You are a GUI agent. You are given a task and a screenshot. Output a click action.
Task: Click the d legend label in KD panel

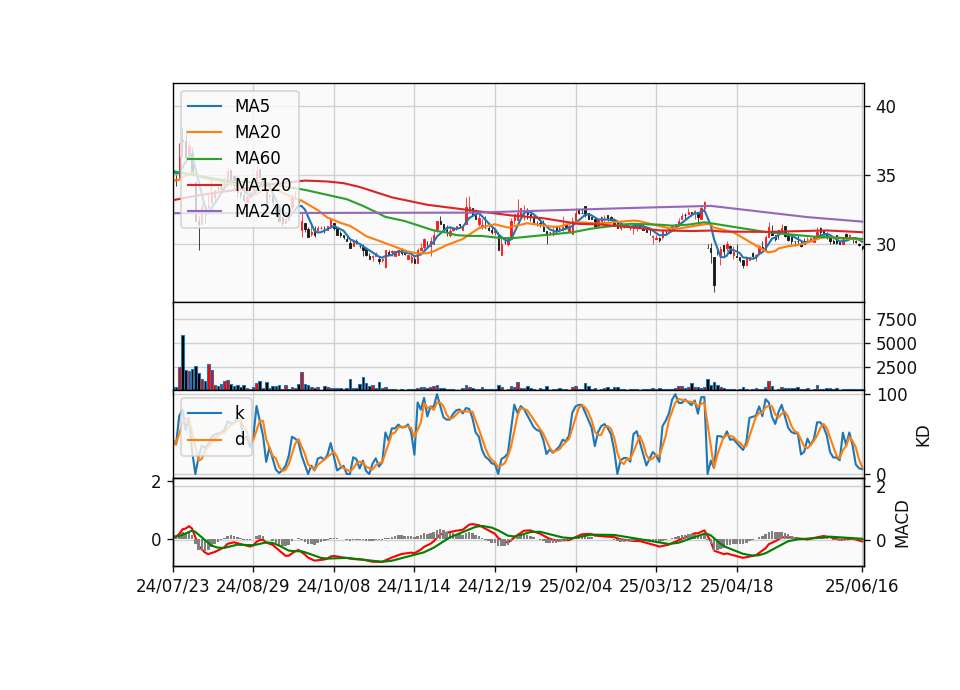[239, 439]
